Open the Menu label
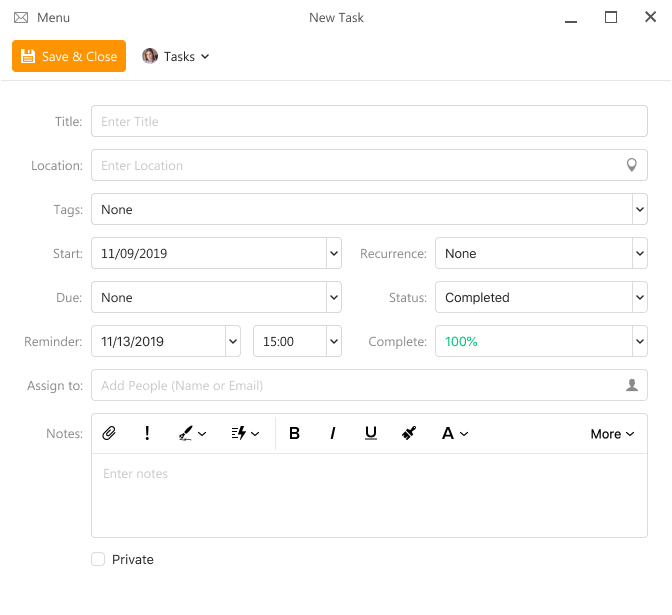 point(53,18)
